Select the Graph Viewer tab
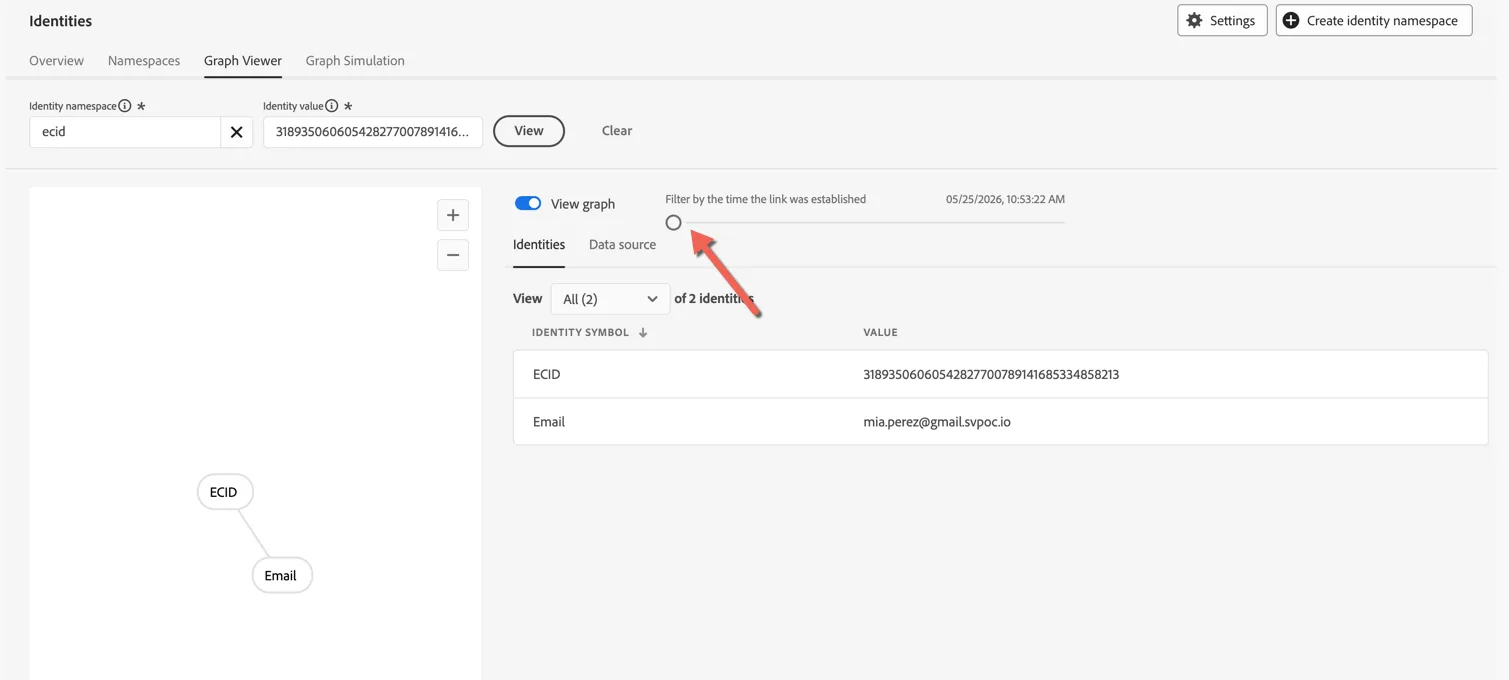This screenshot has height=680, width=1509. pos(243,60)
